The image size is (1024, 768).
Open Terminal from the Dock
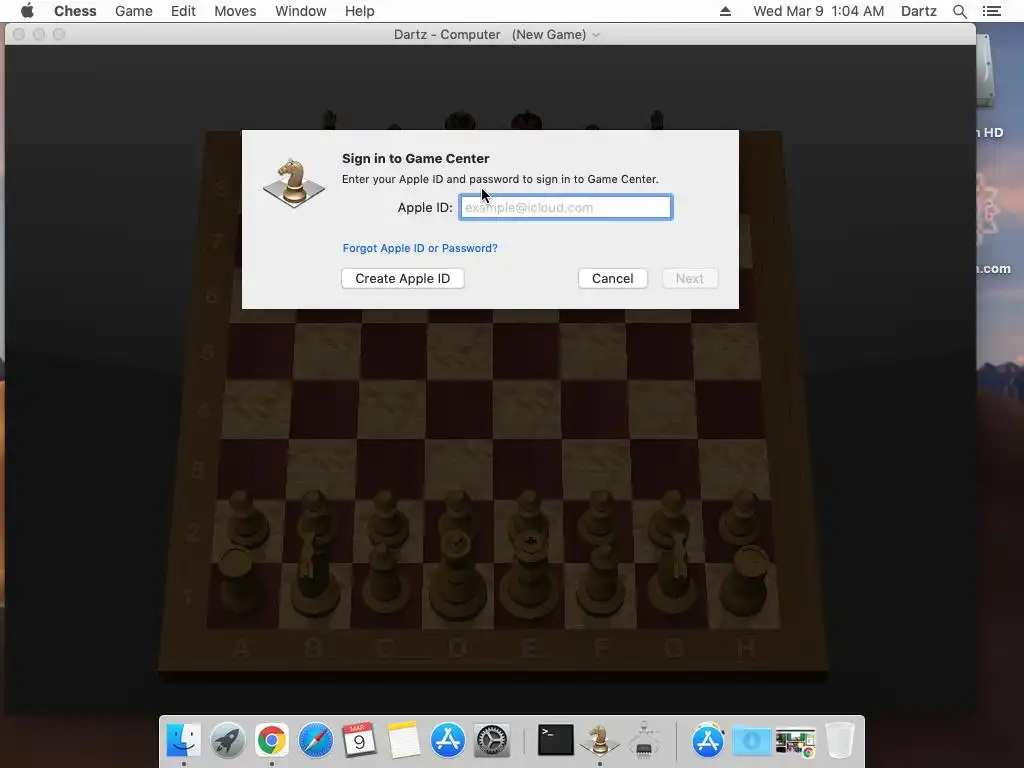(555, 740)
